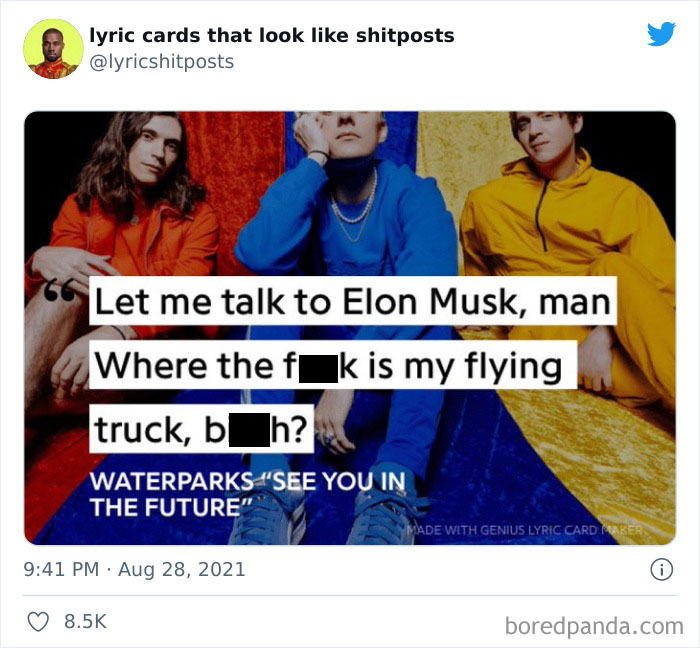Open the Waterparks lyric card image
Image resolution: width=700 pixels, height=648 pixels.
pos(350,328)
